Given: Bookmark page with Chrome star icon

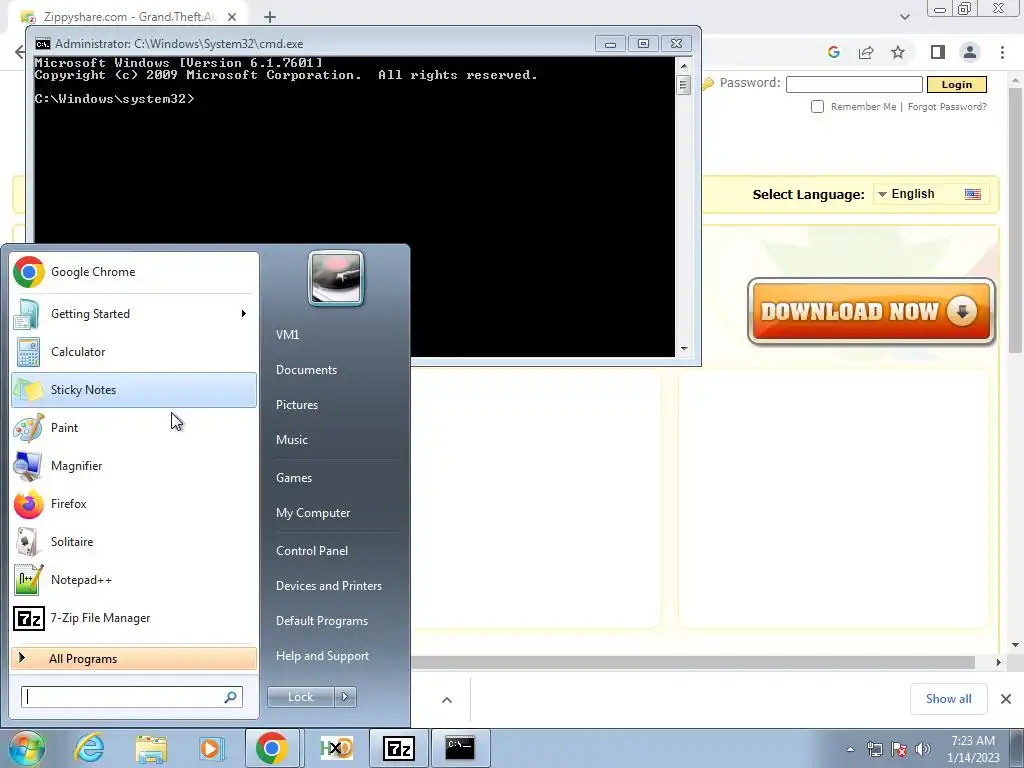Looking at the screenshot, I should [x=898, y=52].
